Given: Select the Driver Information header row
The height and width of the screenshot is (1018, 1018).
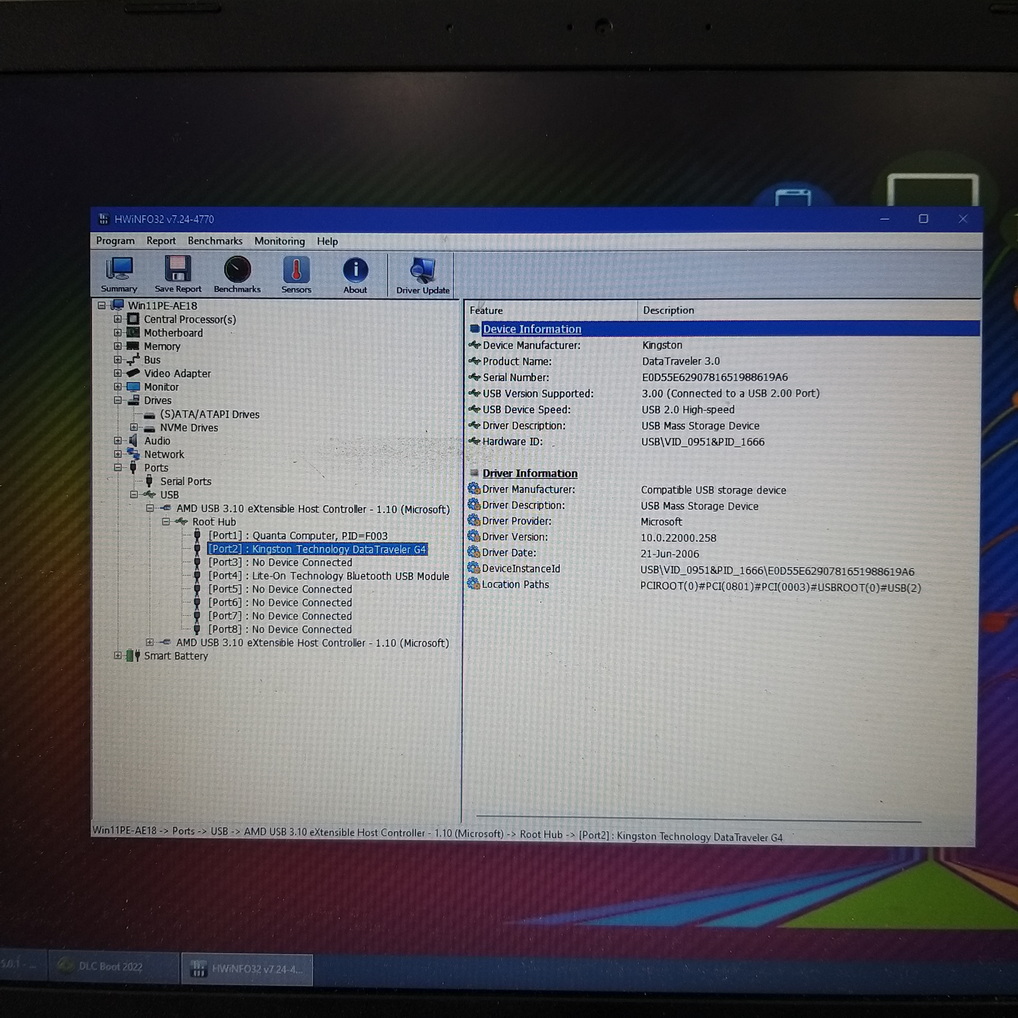Looking at the screenshot, I should click(530, 473).
